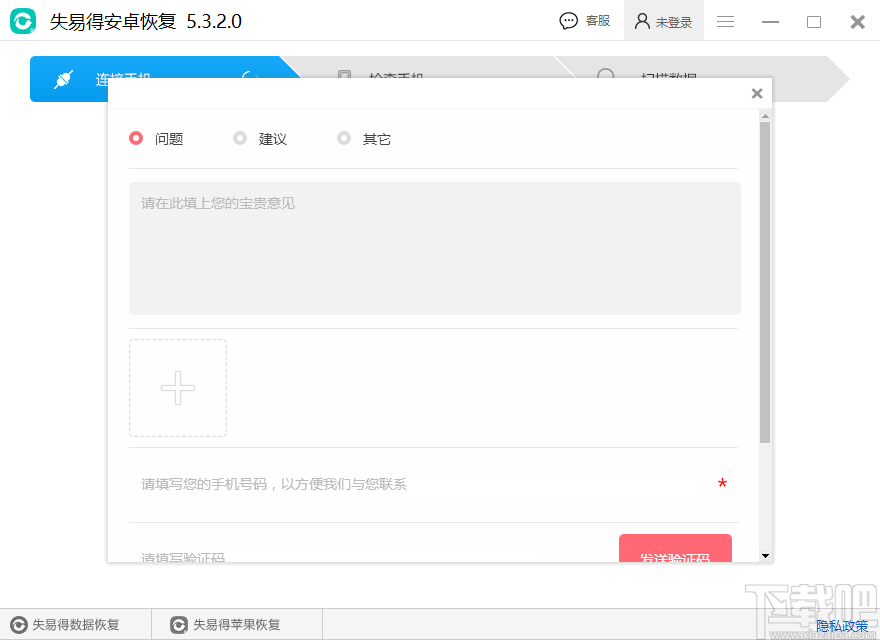880x640 pixels.
Task: Open the hamburger menu in title bar
Action: tap(726, 21)
